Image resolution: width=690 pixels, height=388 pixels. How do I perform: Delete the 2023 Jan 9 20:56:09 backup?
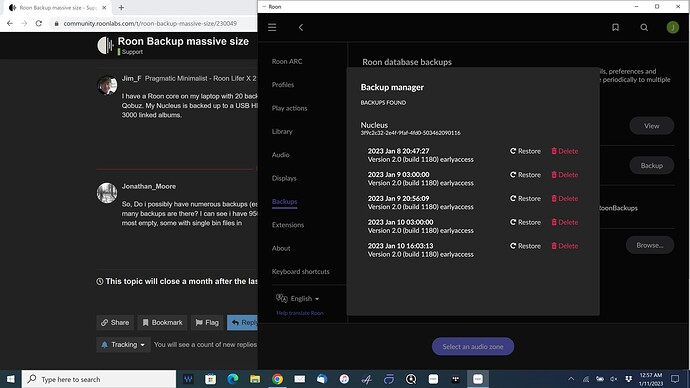(565, 198)
